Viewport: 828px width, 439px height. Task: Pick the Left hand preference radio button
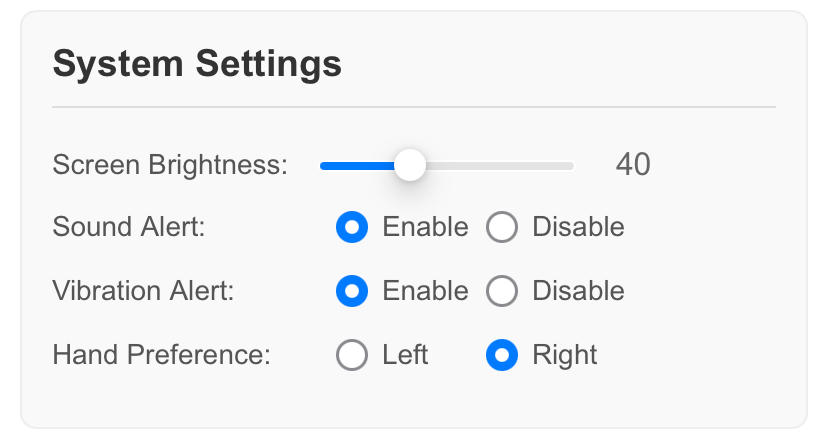[x=352, y=355]
